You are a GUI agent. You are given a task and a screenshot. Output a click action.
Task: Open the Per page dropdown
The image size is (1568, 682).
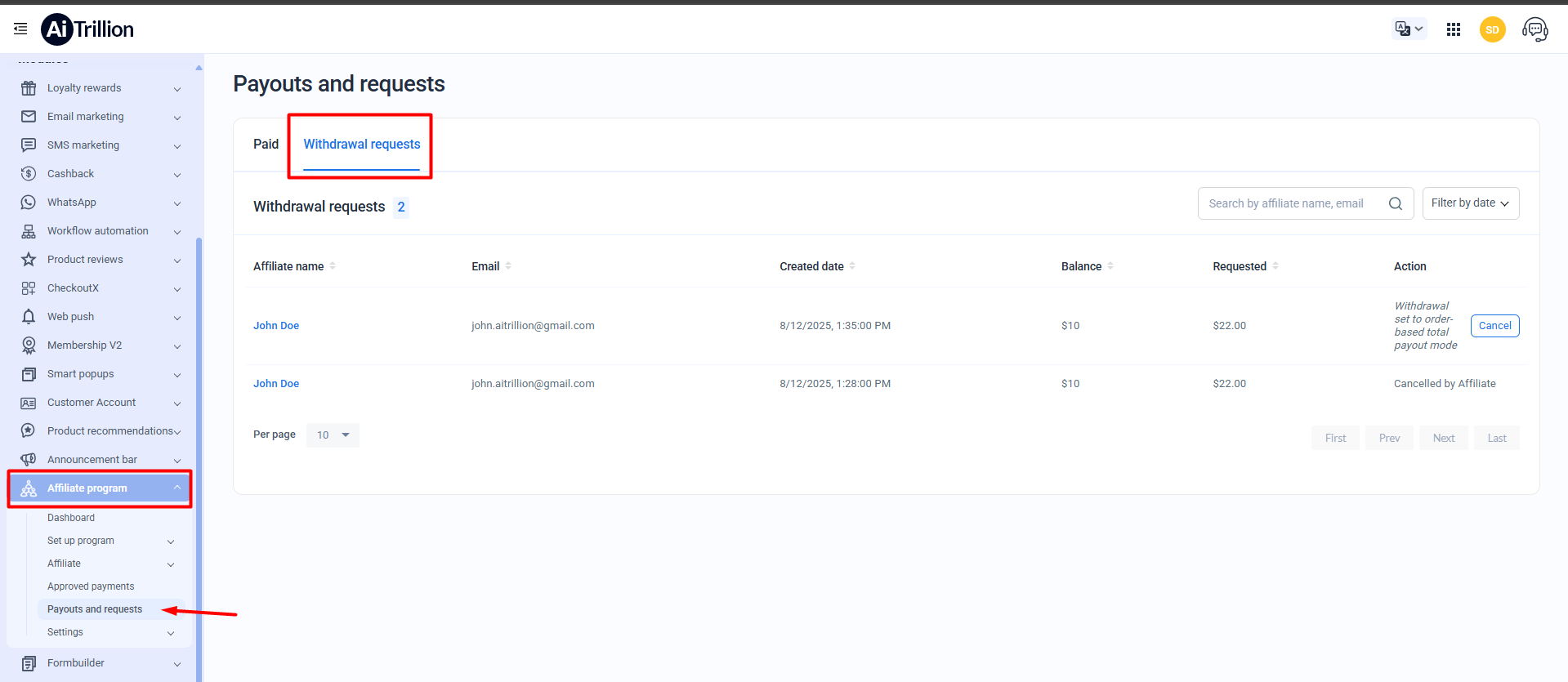pos(333,435)
